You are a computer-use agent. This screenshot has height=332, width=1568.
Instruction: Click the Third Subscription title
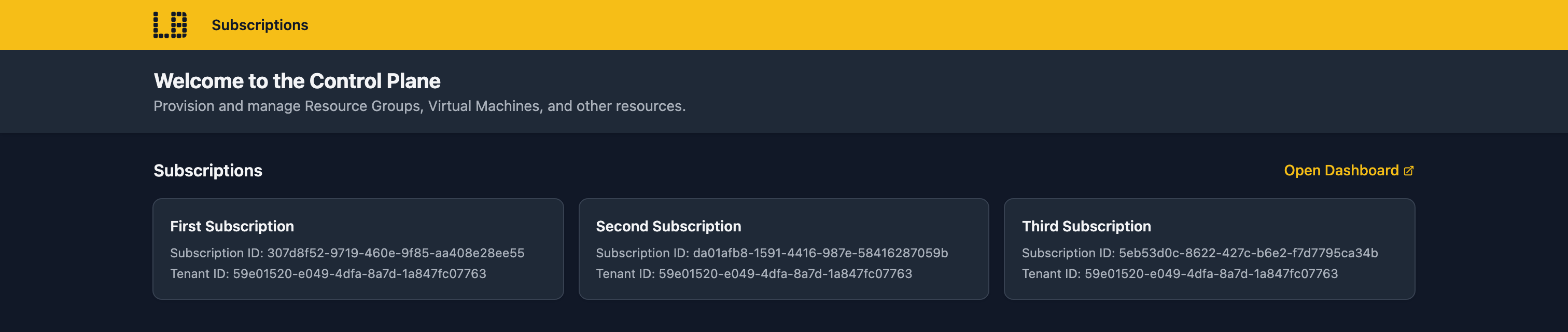1086,226
